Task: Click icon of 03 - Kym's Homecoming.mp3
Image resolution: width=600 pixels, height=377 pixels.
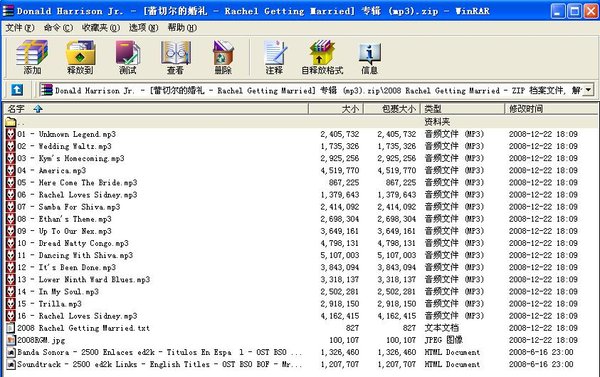Action: pos(11,158)
